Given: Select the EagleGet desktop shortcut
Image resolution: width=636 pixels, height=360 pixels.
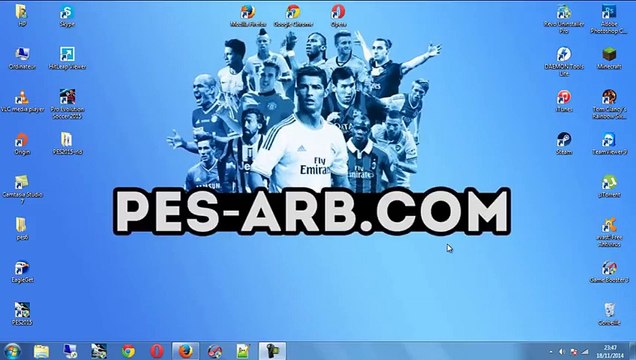Looking at the screenshot, I should (22, 272).
